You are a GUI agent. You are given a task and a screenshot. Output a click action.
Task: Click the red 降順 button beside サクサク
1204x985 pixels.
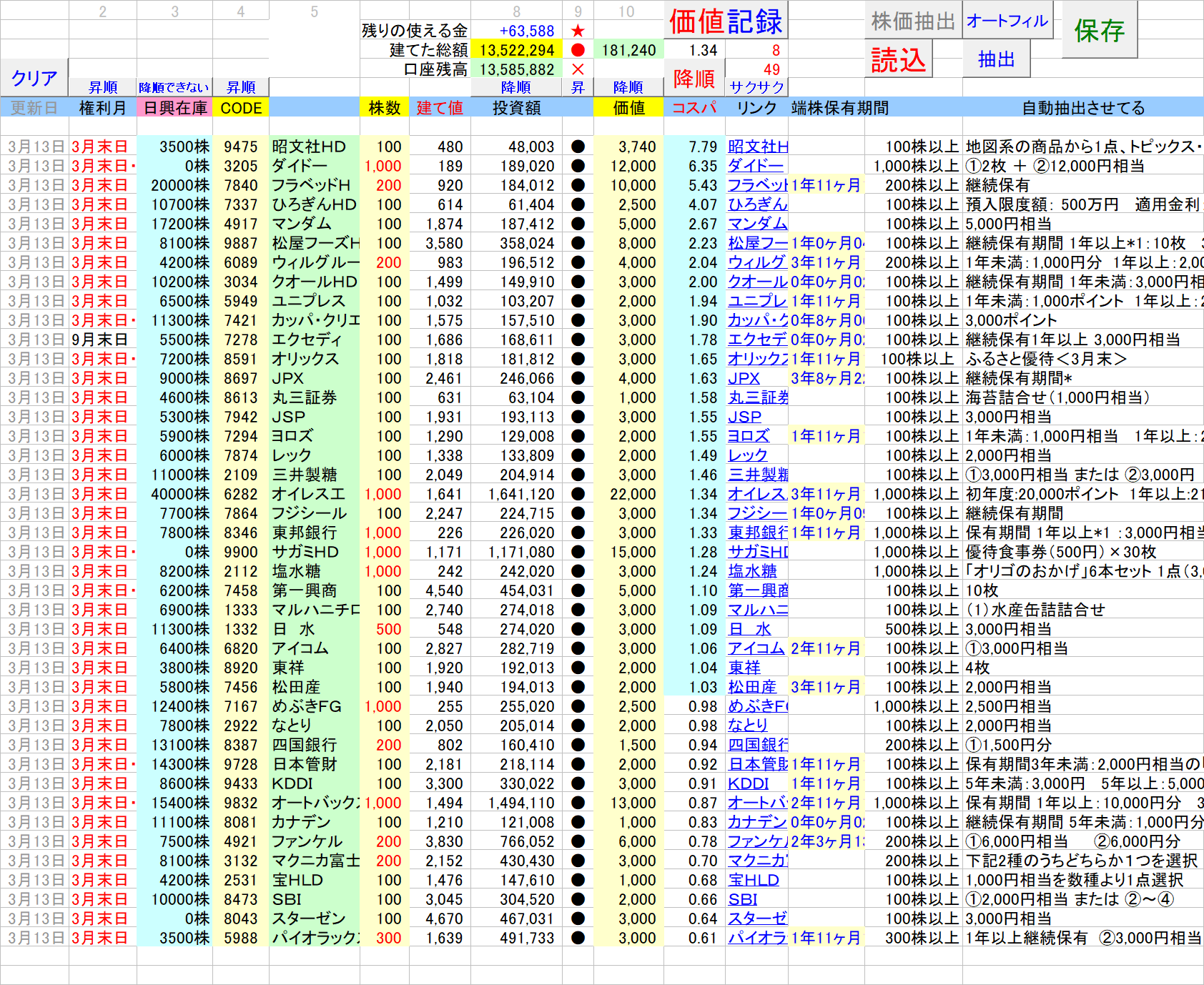pyautogui.click(x=694, y=78)
